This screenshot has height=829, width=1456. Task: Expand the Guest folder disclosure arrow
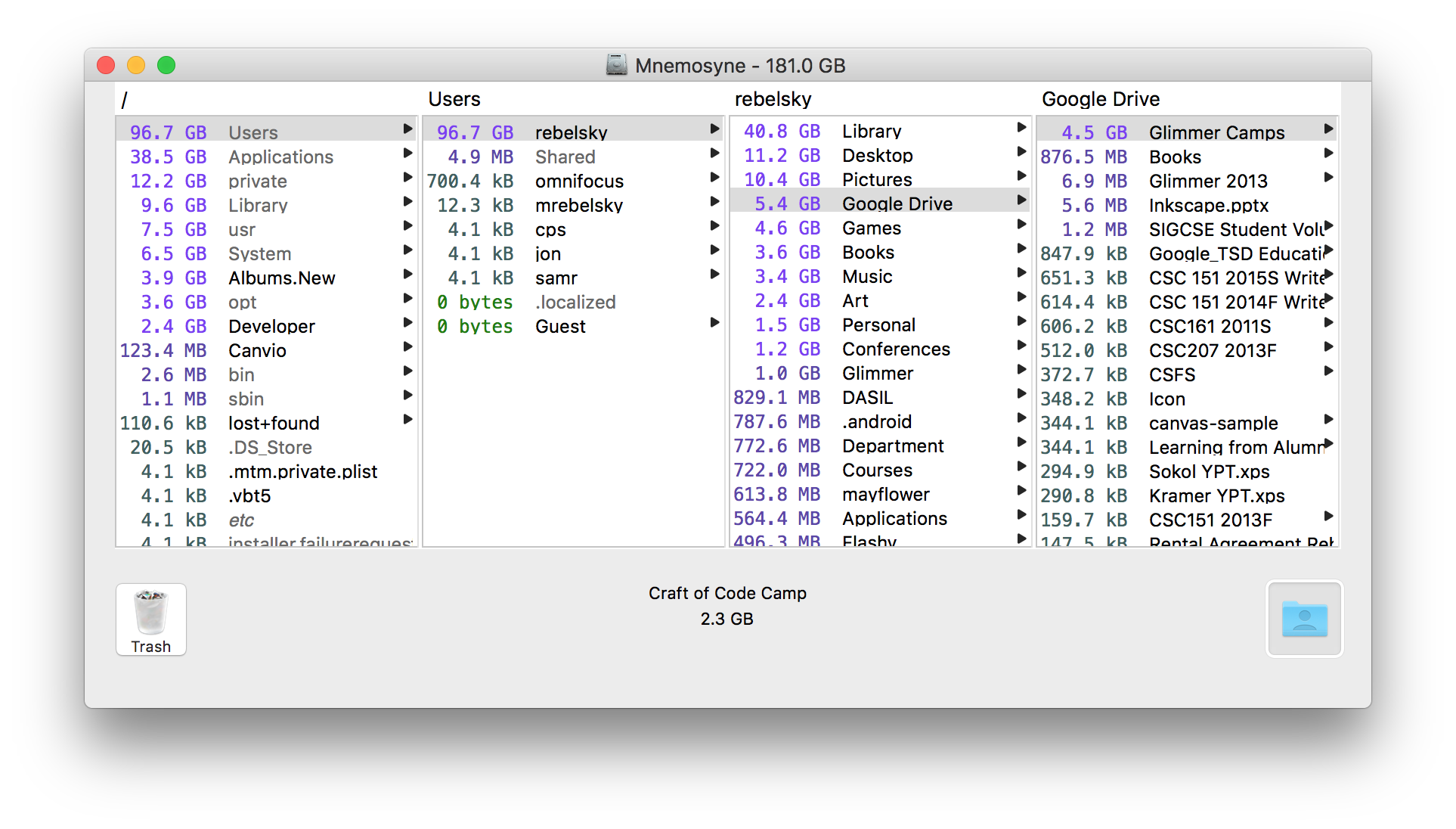[x=714, y=323]
